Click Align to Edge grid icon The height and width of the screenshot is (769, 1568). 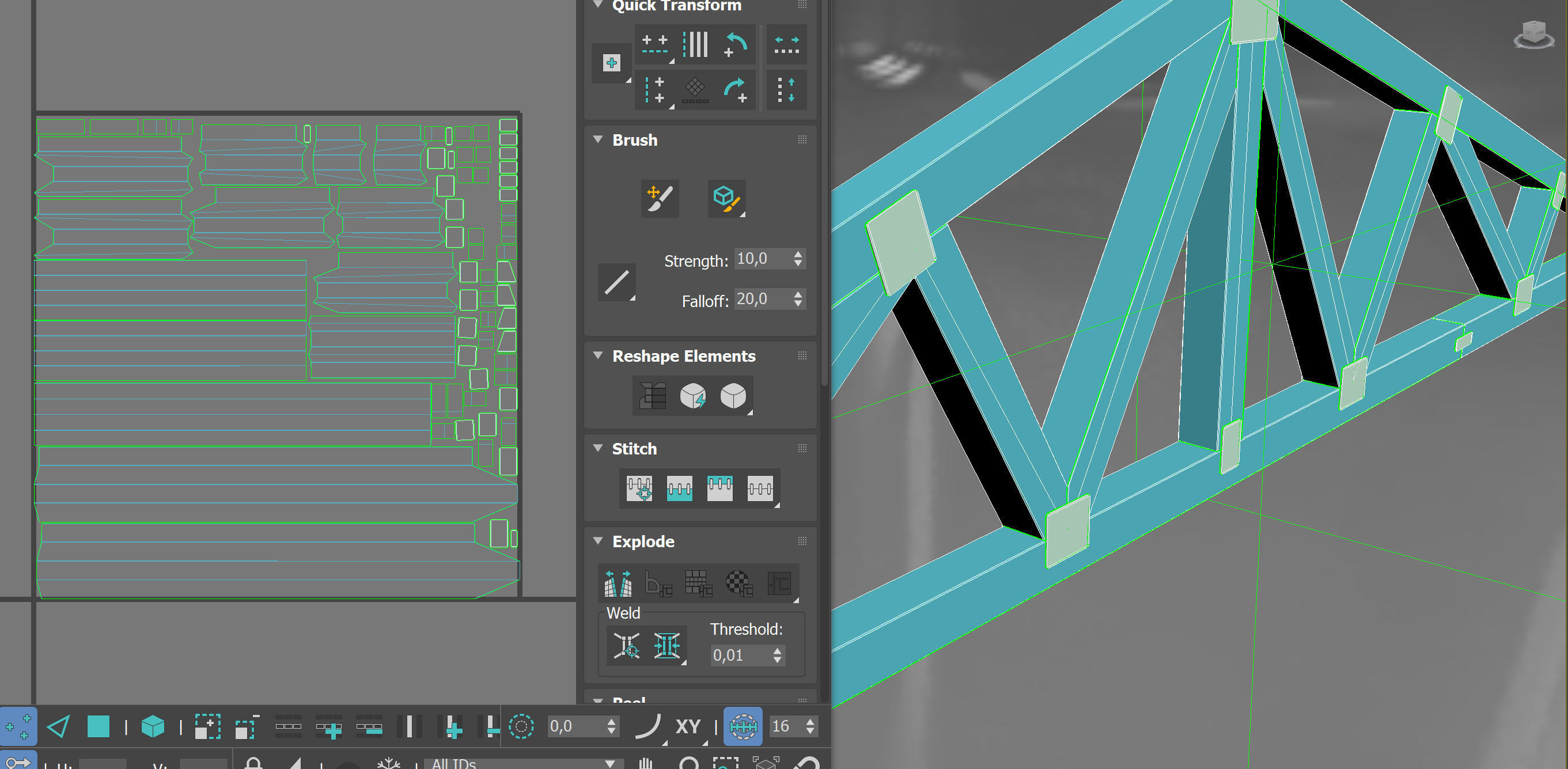point(695,90)
